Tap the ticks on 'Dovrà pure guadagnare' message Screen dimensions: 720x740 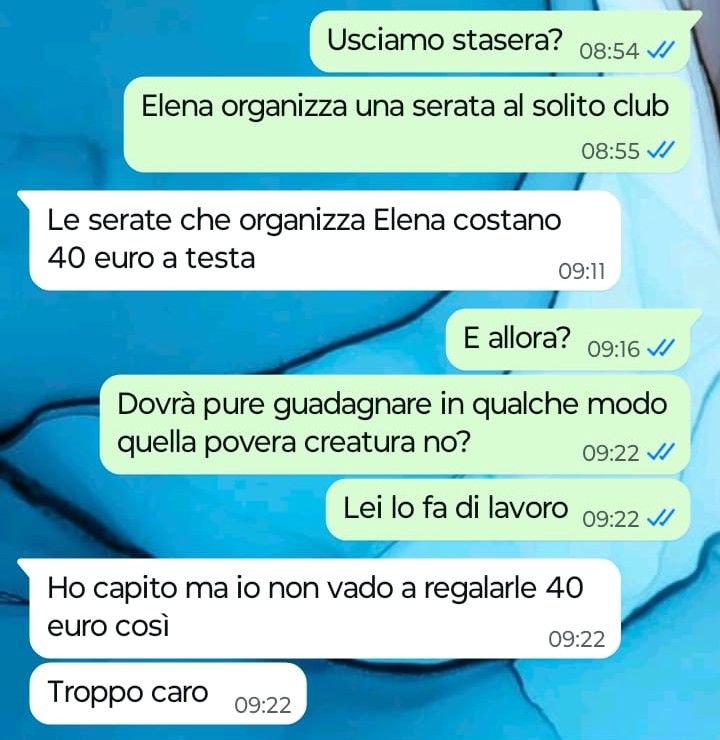coord(660,453)
